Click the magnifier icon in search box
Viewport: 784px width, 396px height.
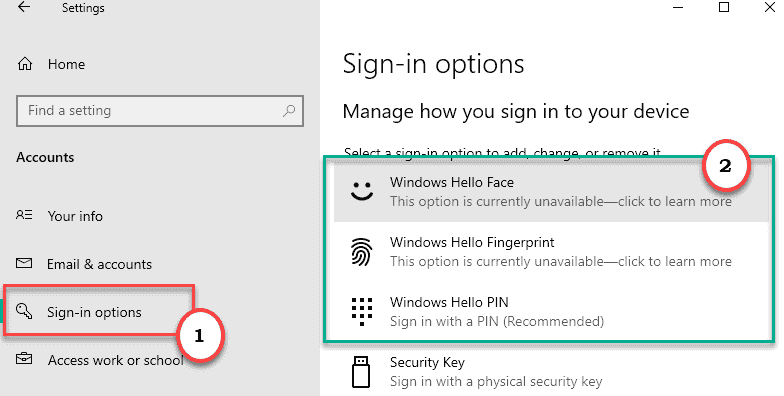point(288,110)
